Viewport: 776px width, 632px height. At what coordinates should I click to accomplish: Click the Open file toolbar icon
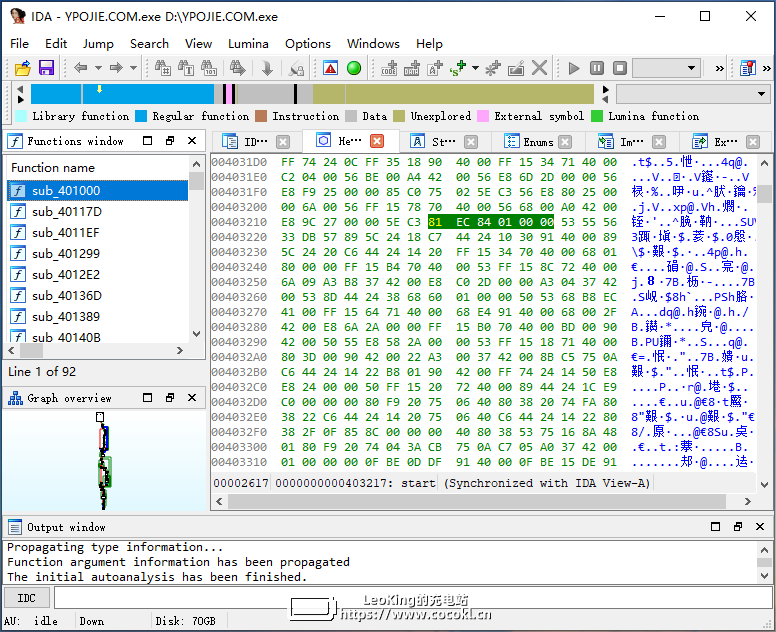[23, 68]
